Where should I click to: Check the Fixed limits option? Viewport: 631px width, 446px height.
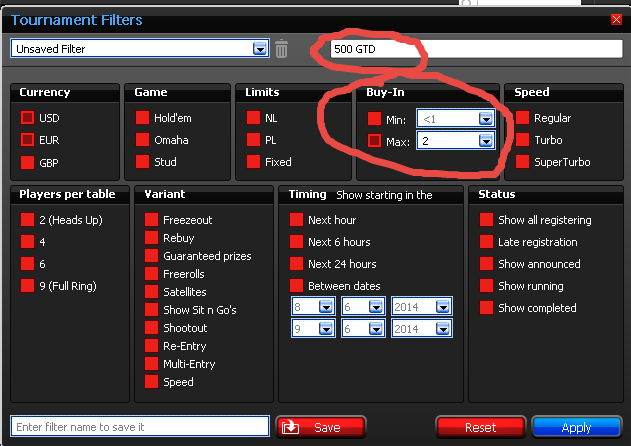tap(253, 162)
